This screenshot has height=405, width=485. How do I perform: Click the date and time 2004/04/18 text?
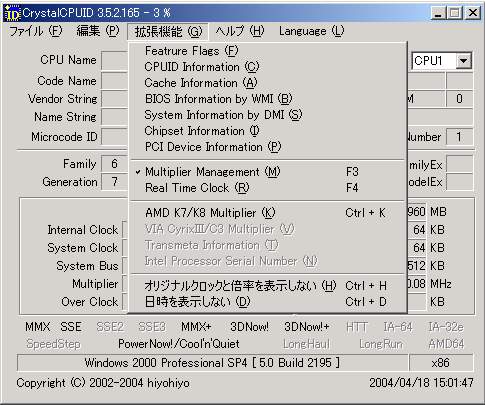coord(421,383)
